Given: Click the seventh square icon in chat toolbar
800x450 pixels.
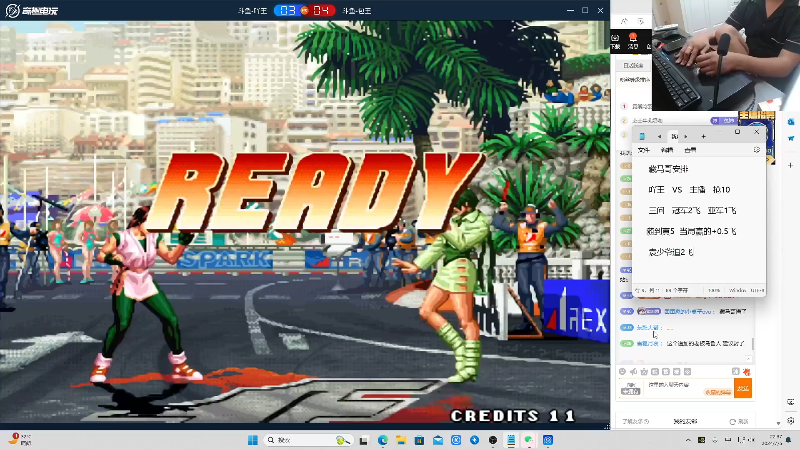Looking at the screenshot, I should [x=687, y=371].
